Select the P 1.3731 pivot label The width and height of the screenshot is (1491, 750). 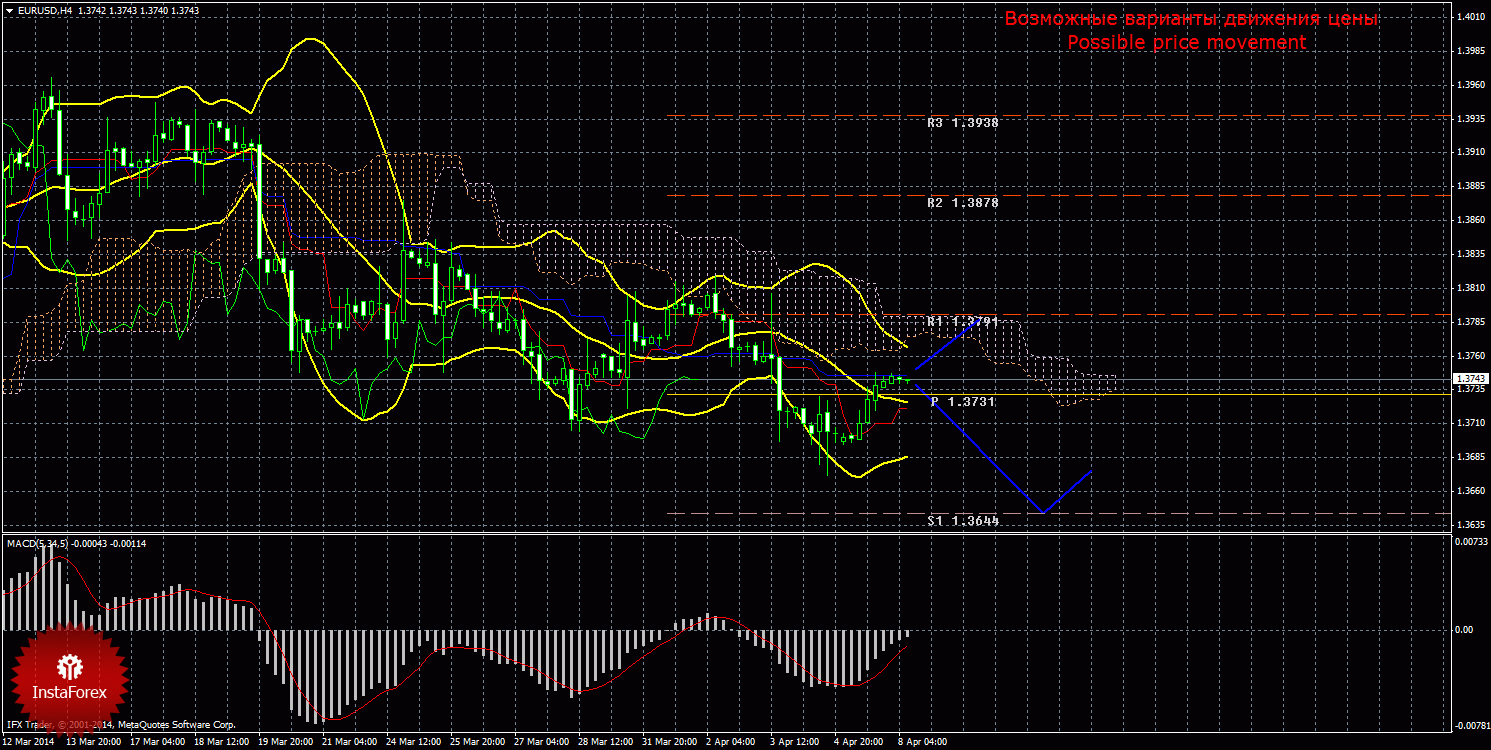click(962, 401)
